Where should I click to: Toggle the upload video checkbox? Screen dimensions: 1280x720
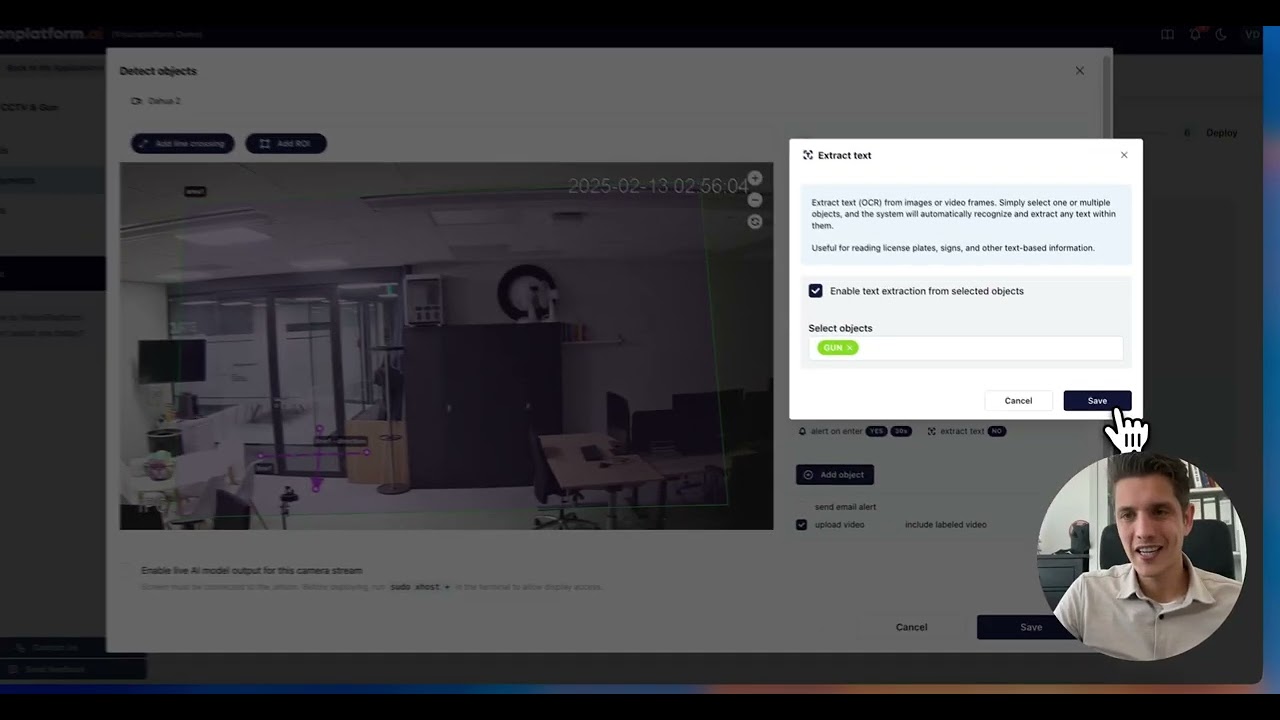(x=801, y=525)
